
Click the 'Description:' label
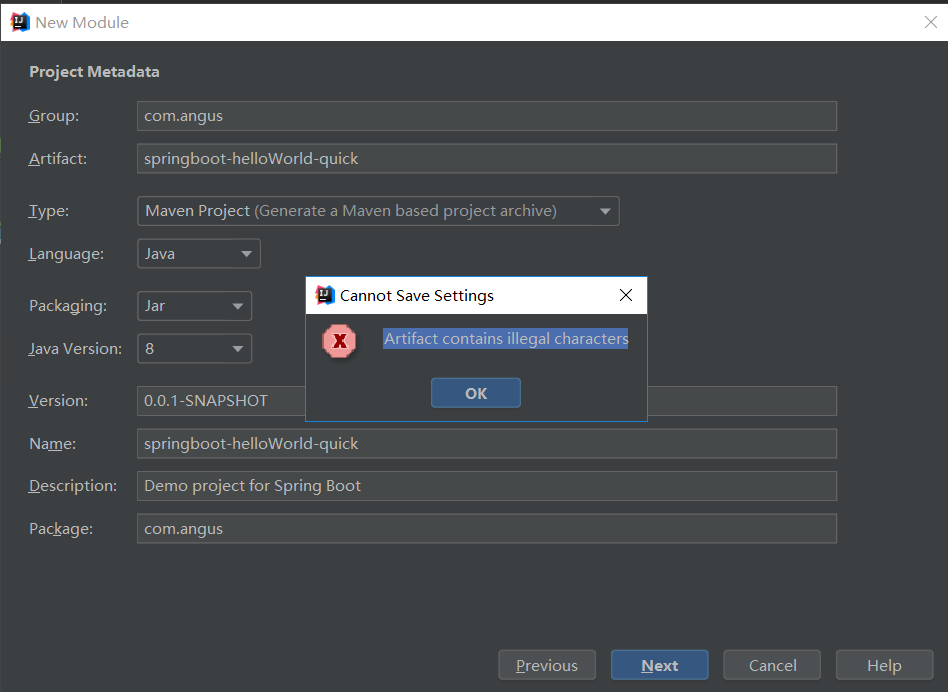[x=73, y=486]
